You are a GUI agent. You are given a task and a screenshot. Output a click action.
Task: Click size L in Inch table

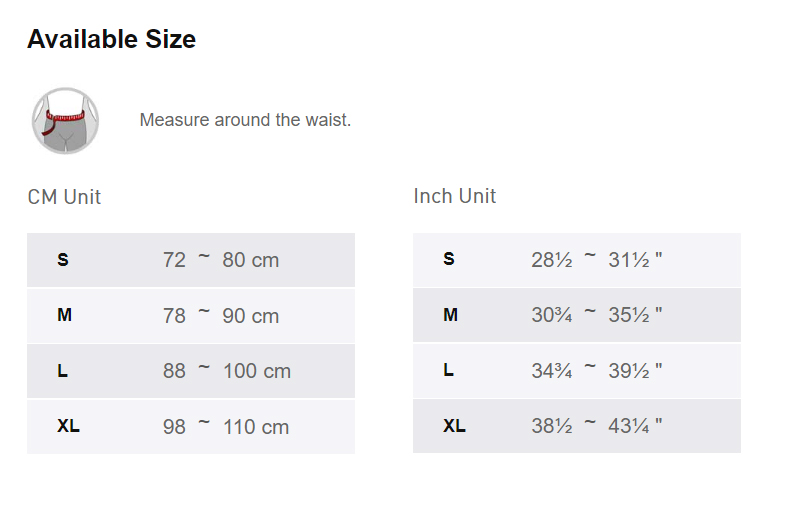448,370
